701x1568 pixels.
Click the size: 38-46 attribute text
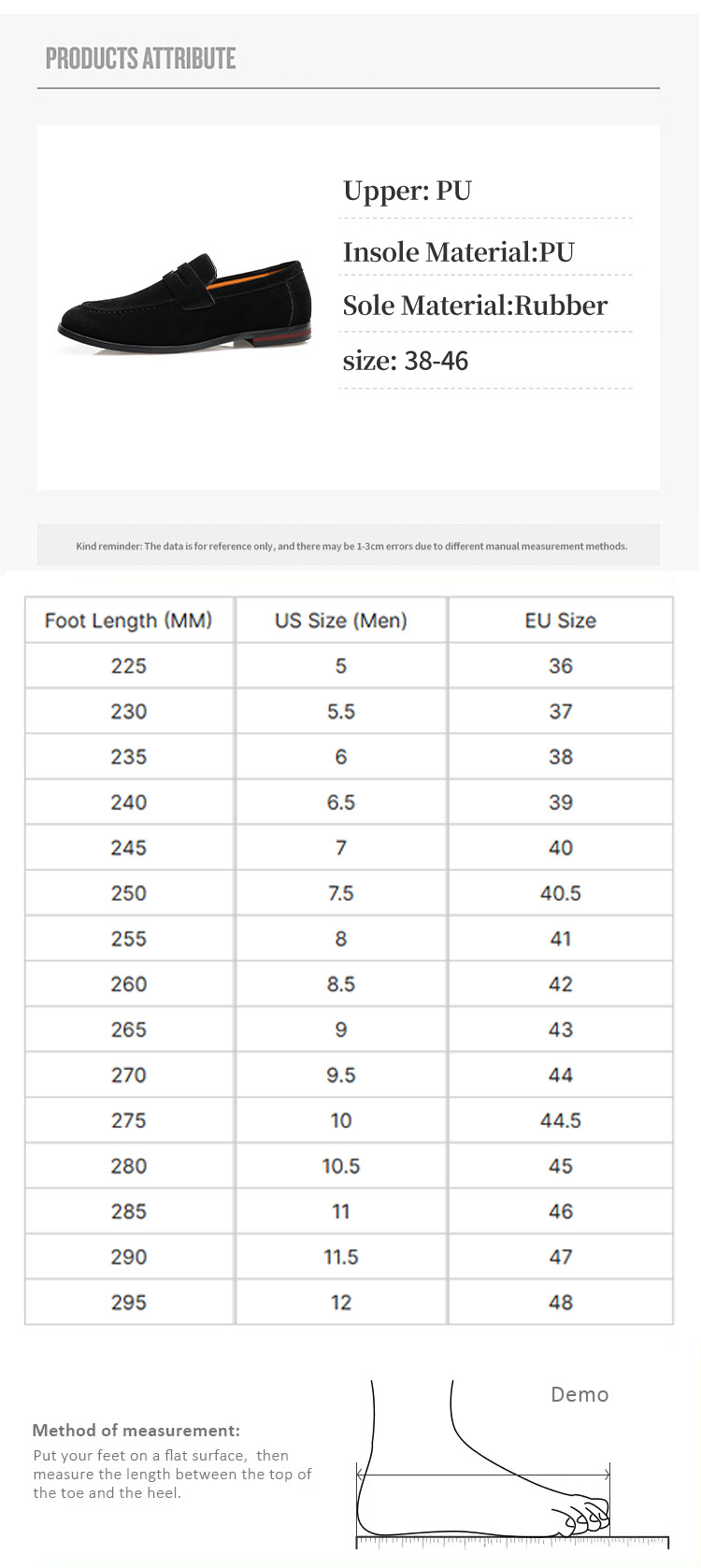pyautogui.click(x=406, y=361)
